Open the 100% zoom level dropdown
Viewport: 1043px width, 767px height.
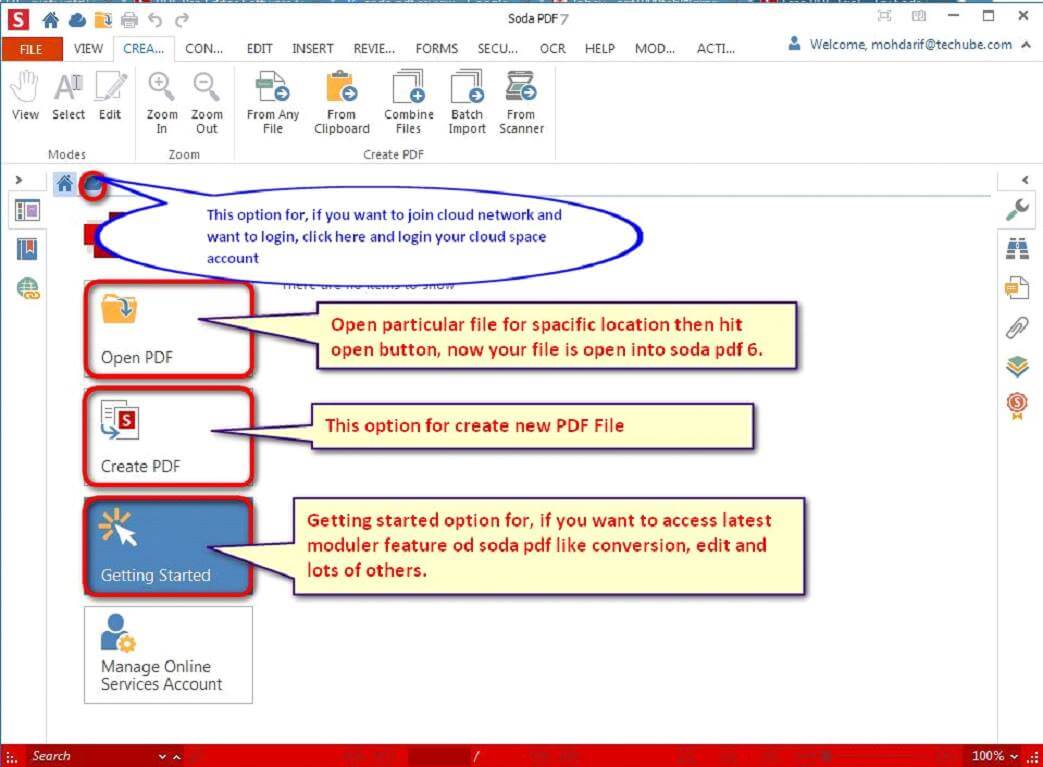(994, 756)
